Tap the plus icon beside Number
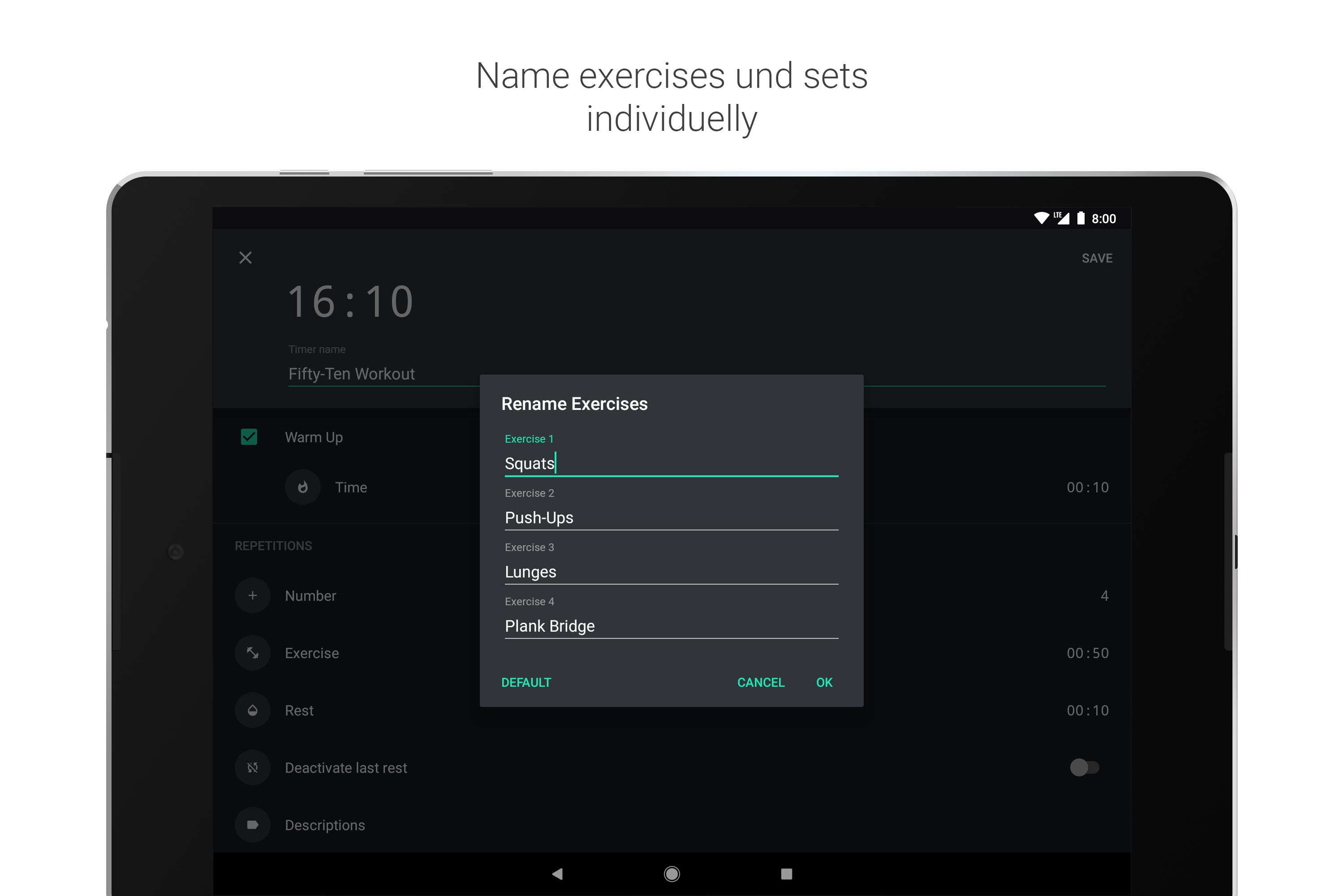 point(253,595)
